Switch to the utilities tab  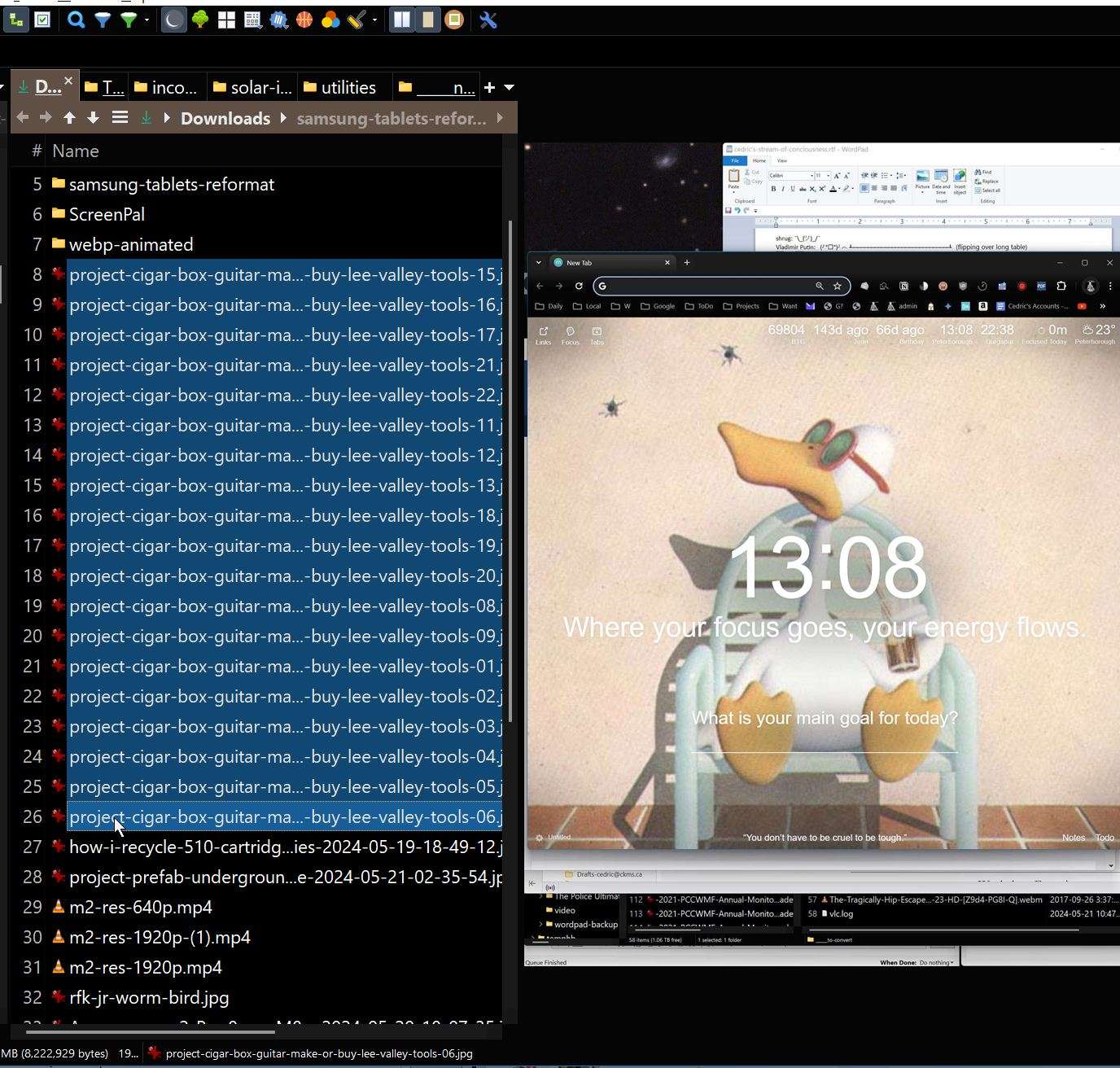pos(339,87)
